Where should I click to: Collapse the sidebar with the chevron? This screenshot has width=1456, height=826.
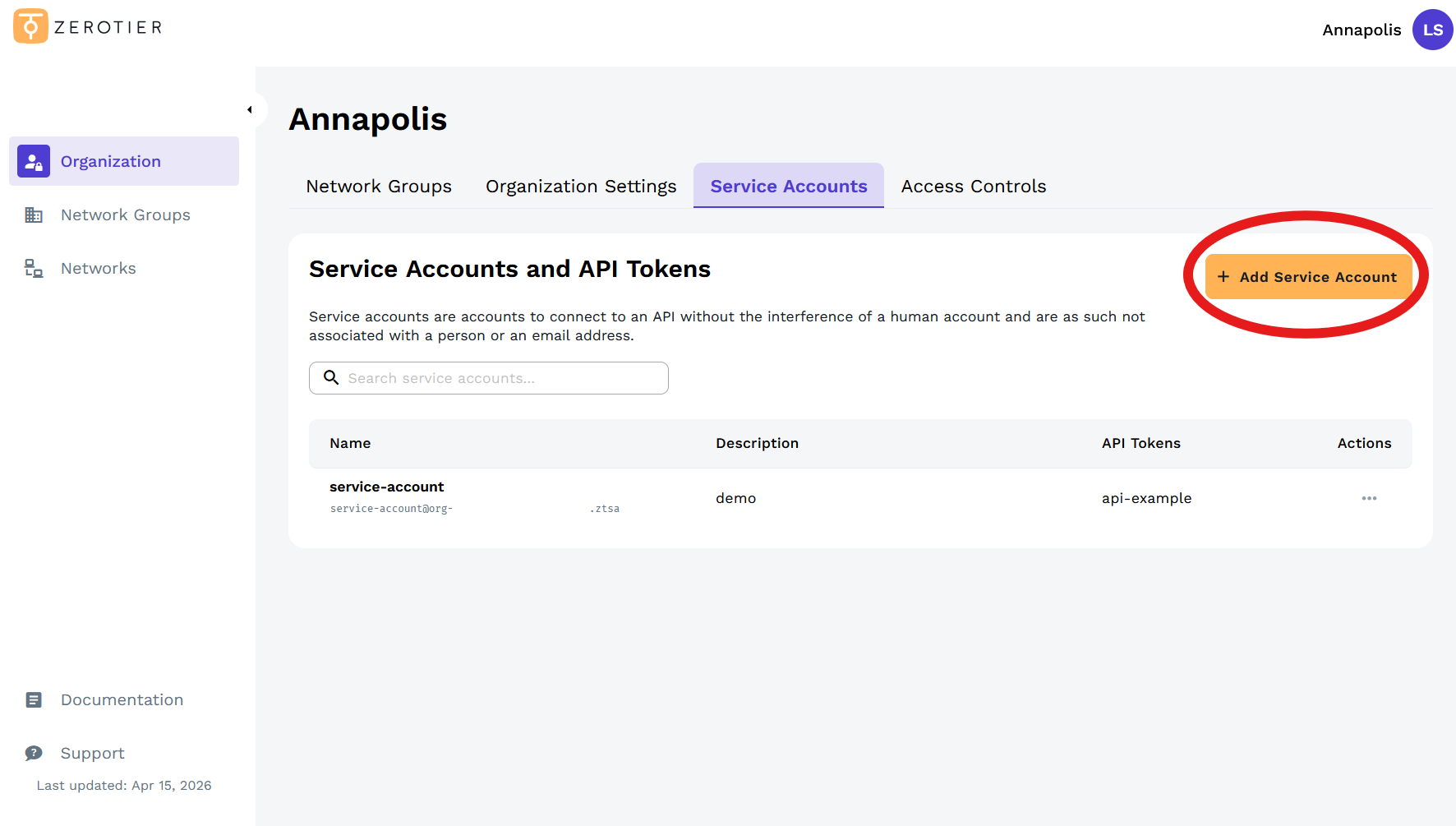click(x=251, y=108)
